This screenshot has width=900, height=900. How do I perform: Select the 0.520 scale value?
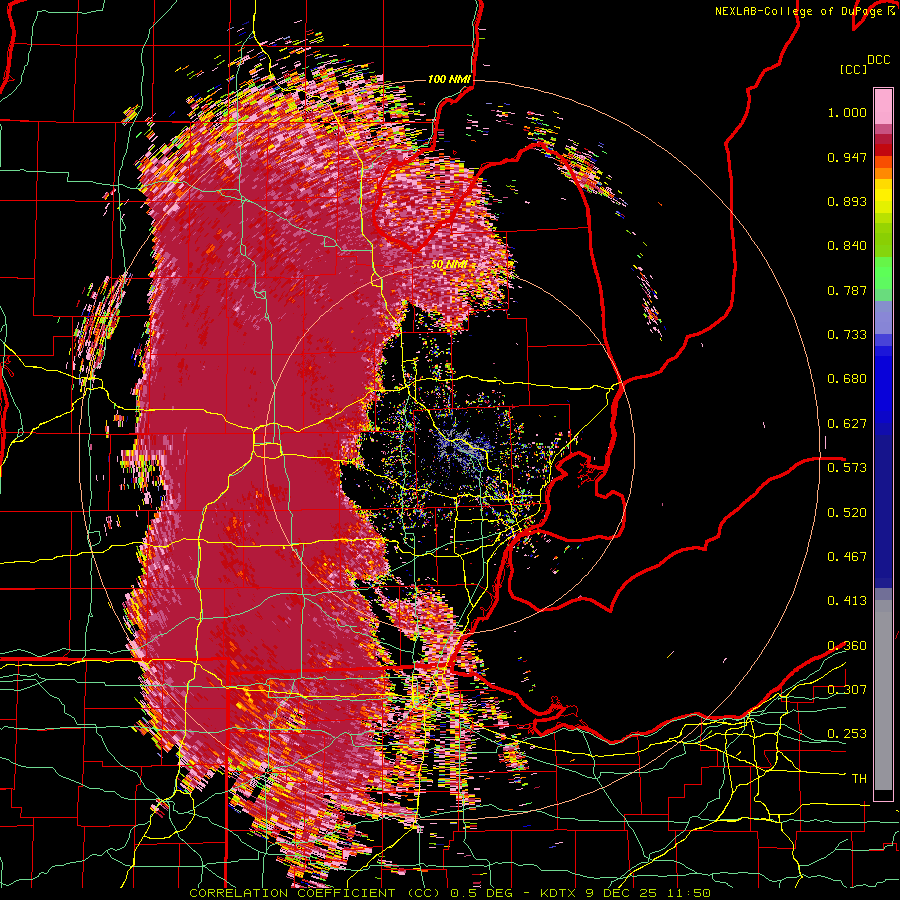point(847,513)
